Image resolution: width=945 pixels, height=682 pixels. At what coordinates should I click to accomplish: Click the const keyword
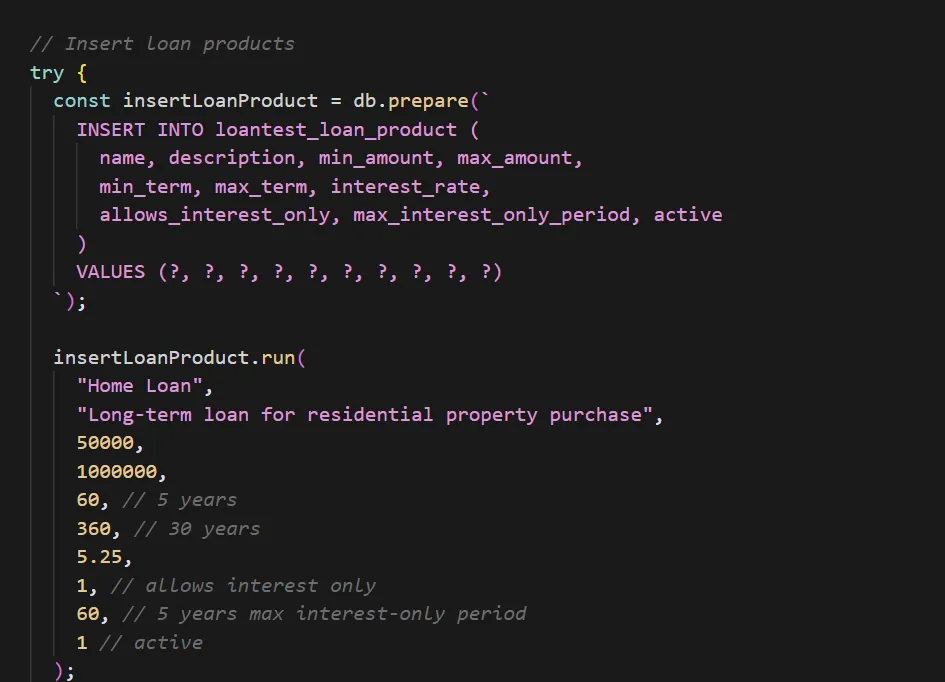point(82,101)
